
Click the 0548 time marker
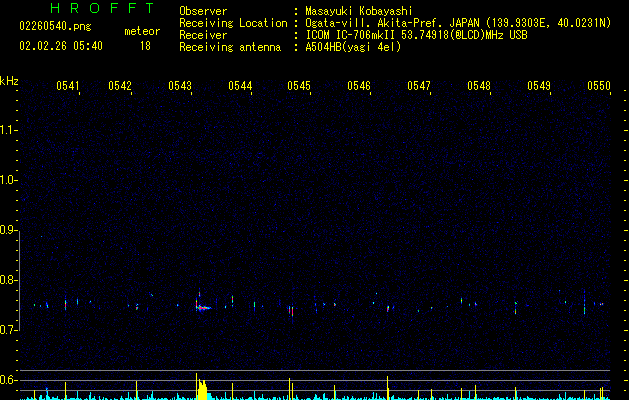tap(479, 86)
